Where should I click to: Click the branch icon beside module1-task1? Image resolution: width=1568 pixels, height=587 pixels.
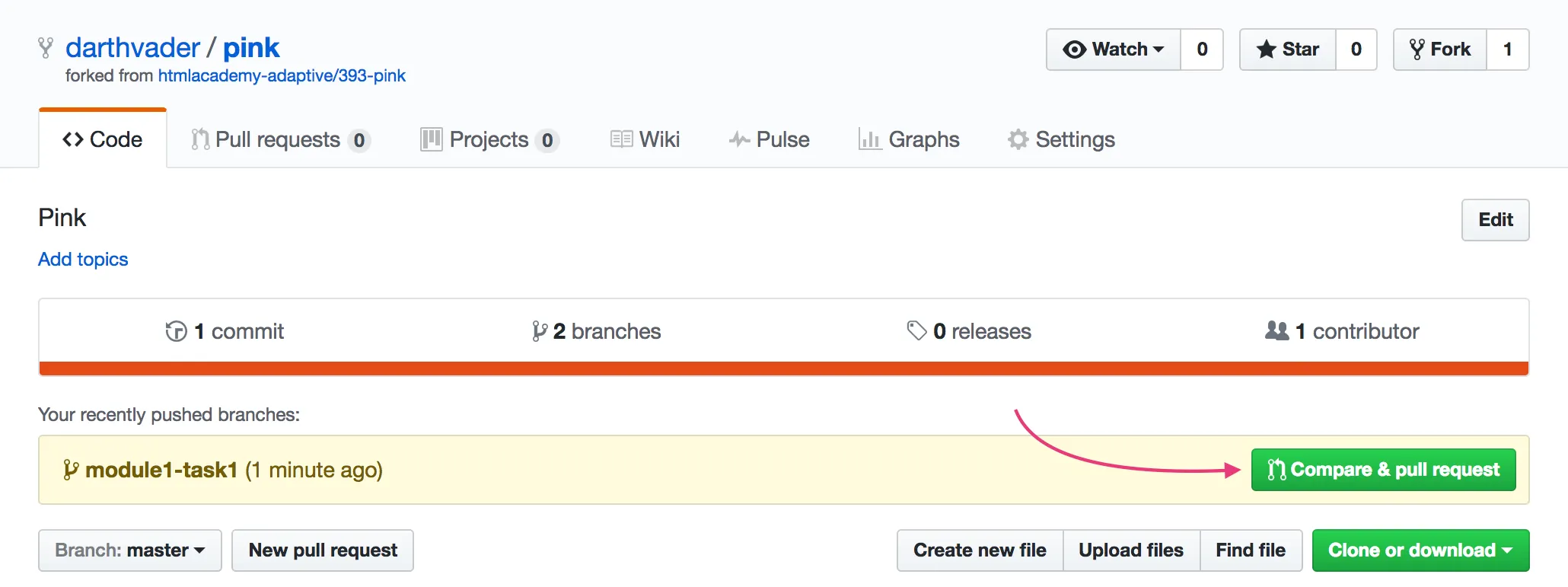(x=71, y=470)
